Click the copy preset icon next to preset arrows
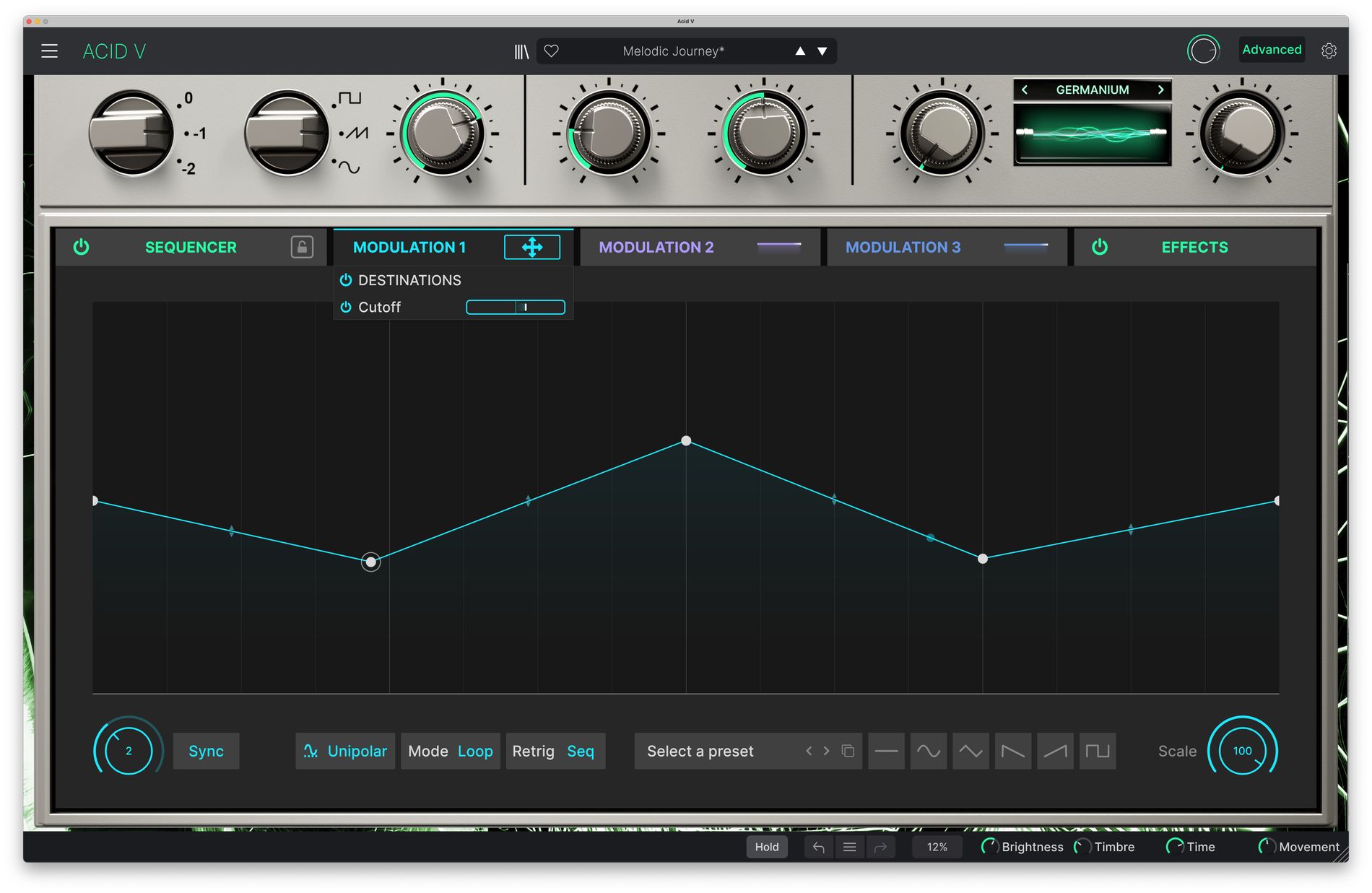 tap(847, 751)
